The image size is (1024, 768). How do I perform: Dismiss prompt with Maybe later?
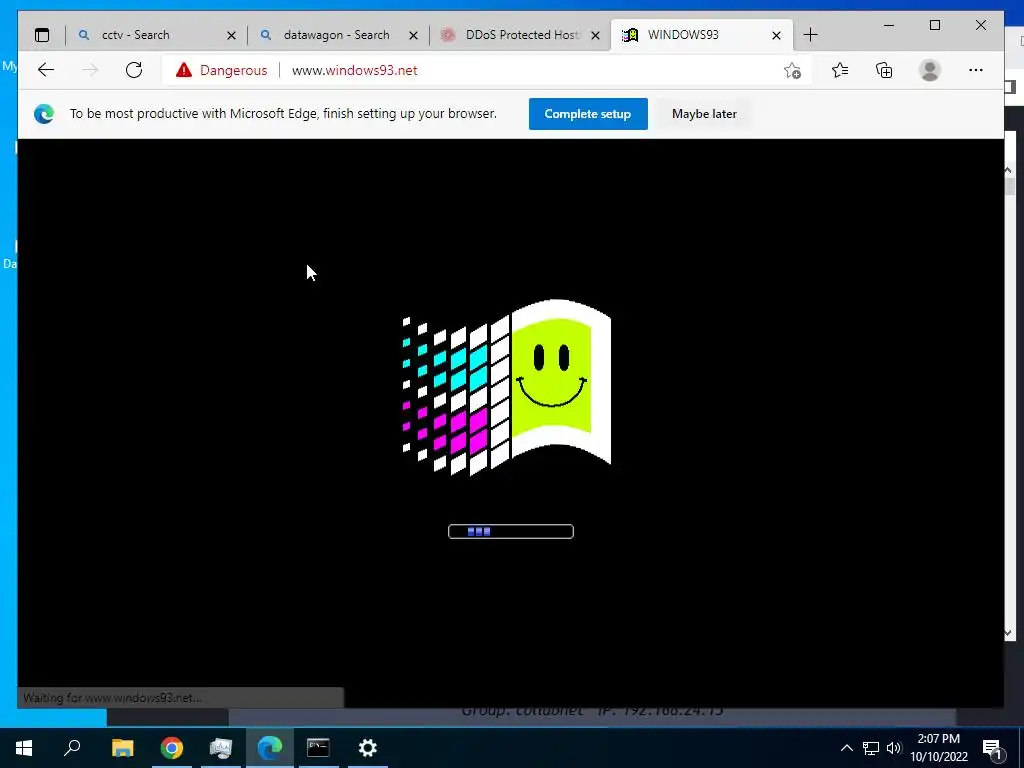704,114
